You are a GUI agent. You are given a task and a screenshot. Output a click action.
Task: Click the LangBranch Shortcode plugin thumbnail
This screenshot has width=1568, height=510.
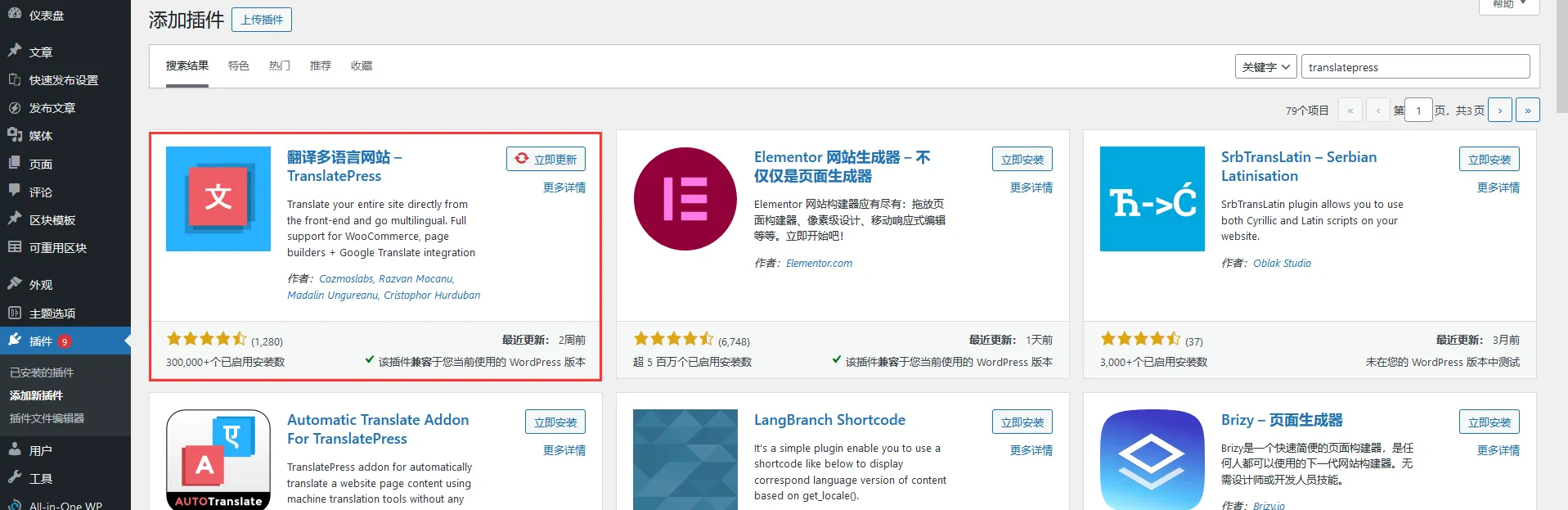(685, 459)
